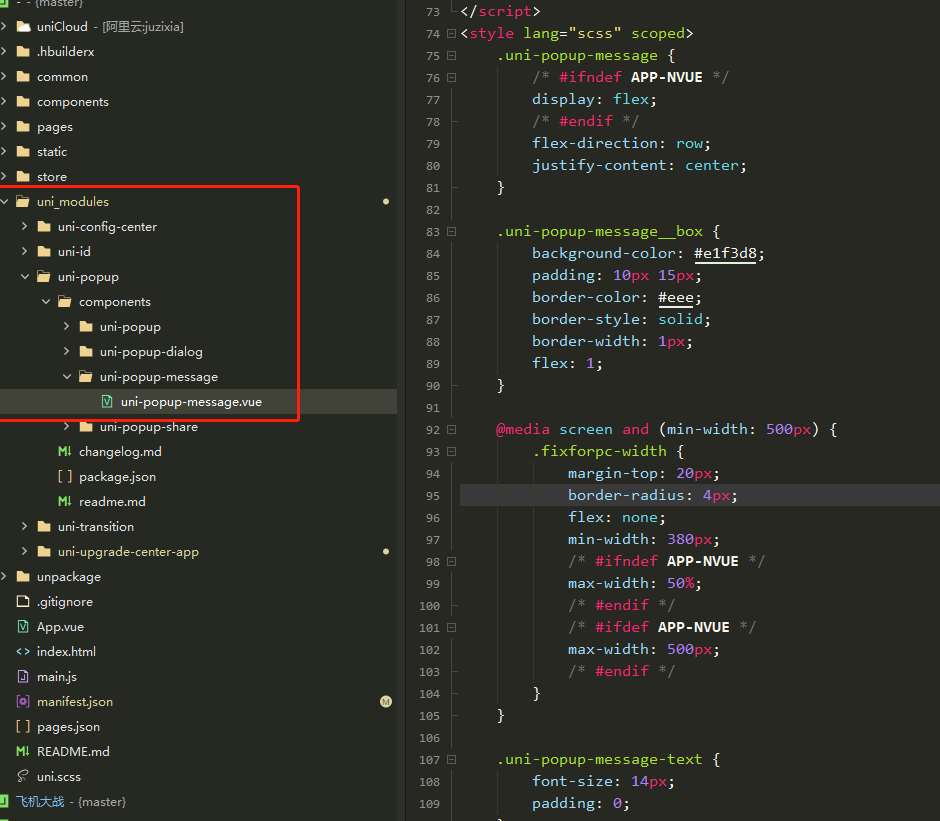Fold the @media block at line 92
940x821 pixels.
point(451,430)
